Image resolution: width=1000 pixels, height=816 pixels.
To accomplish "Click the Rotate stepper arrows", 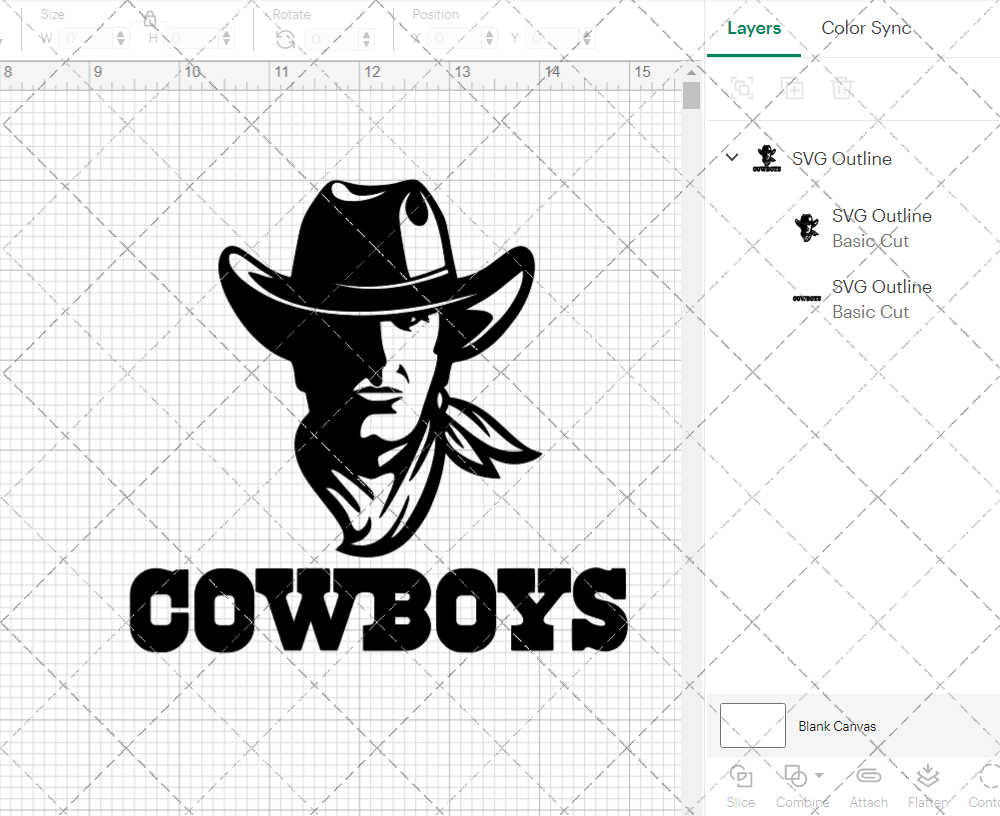I will click(367, 39).
